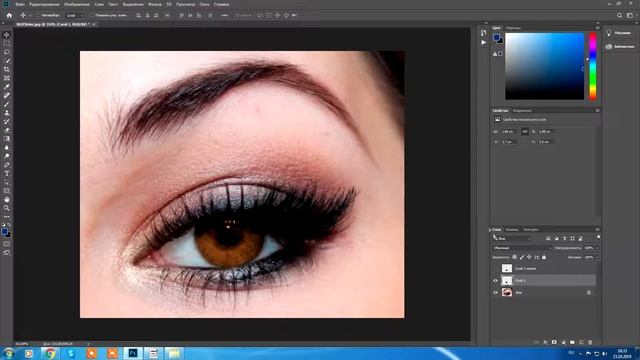Open the 3D menu

coord(169,4)
